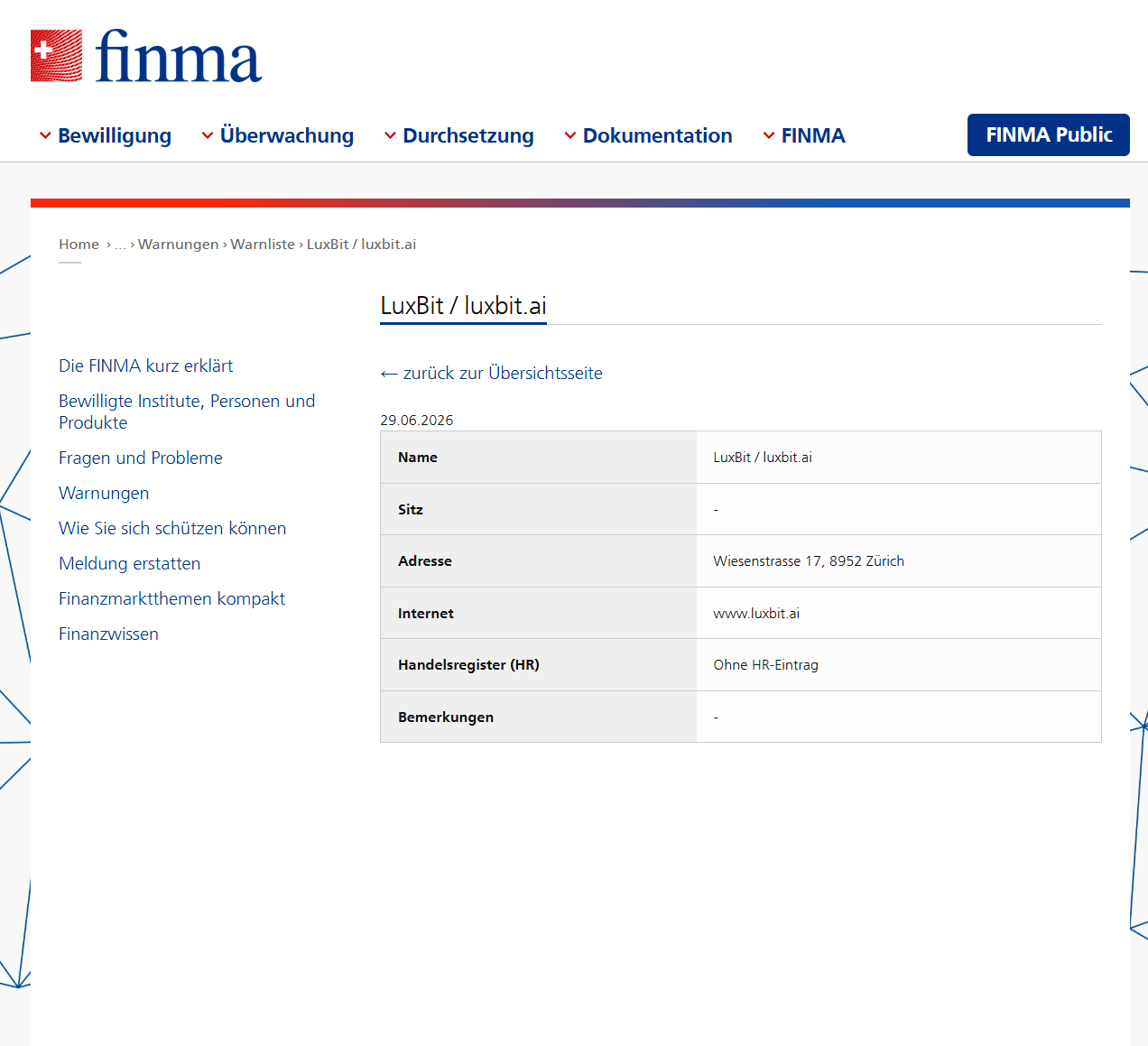The width and height of the screenshot is (1148, 1046).
Task: Open the FINMA menu item
Action: (x=813, y=135)
